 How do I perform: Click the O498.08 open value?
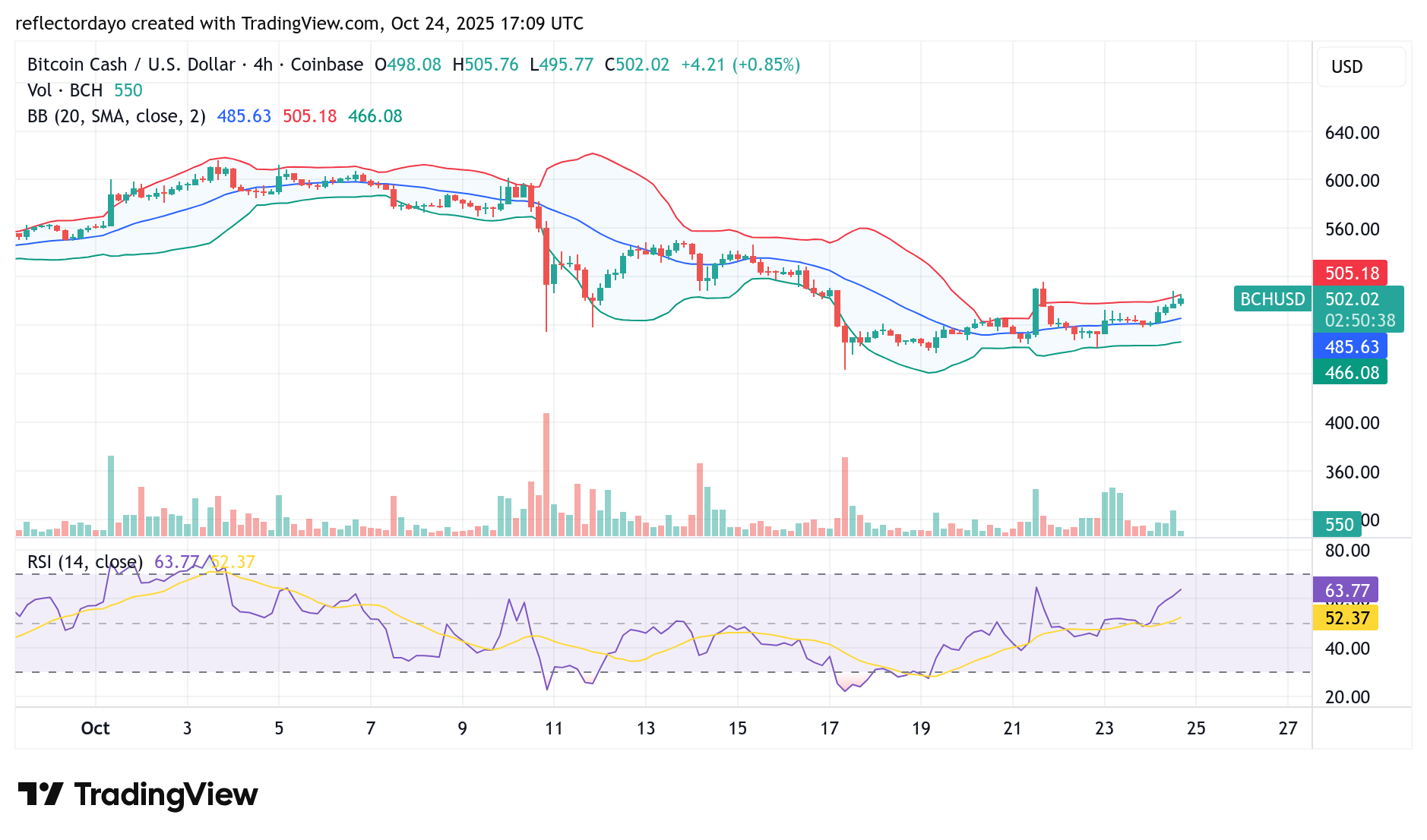point(408,65)
